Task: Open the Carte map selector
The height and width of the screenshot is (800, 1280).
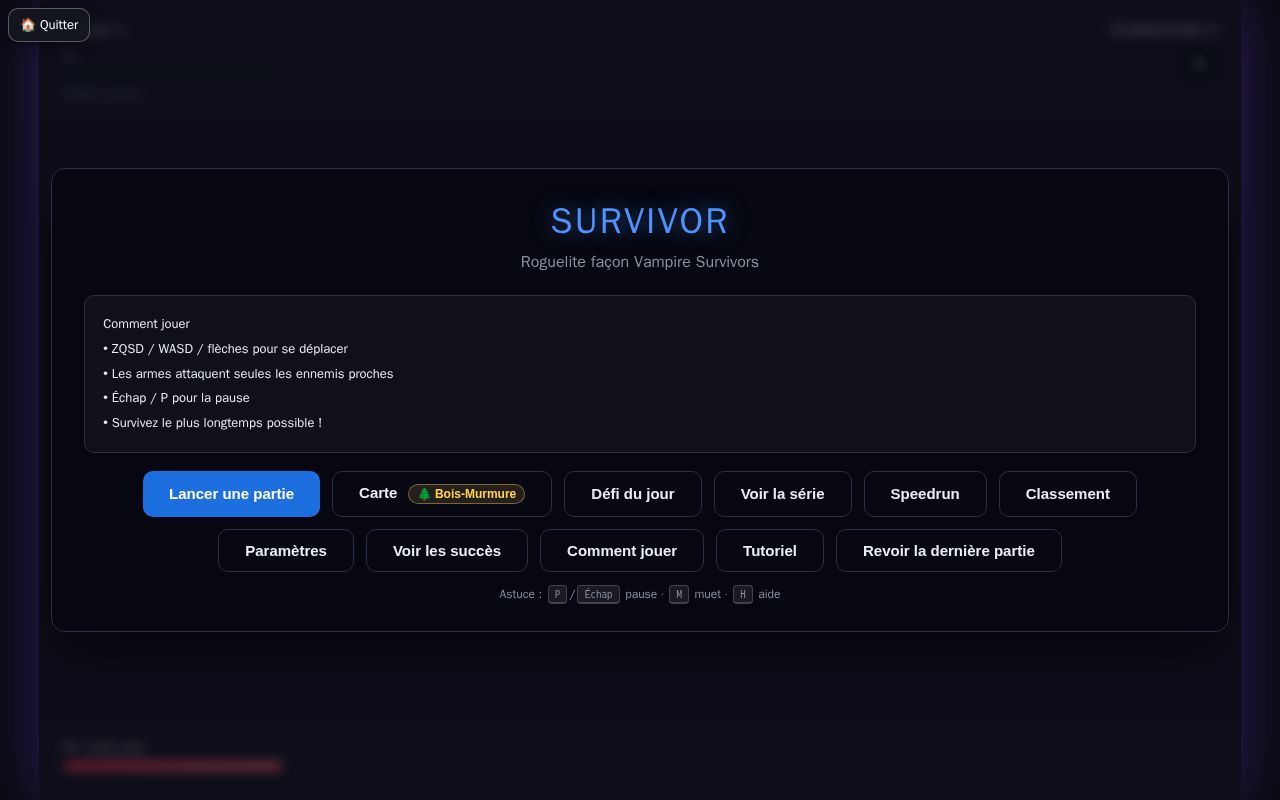Action: click(x=441, y=494)
